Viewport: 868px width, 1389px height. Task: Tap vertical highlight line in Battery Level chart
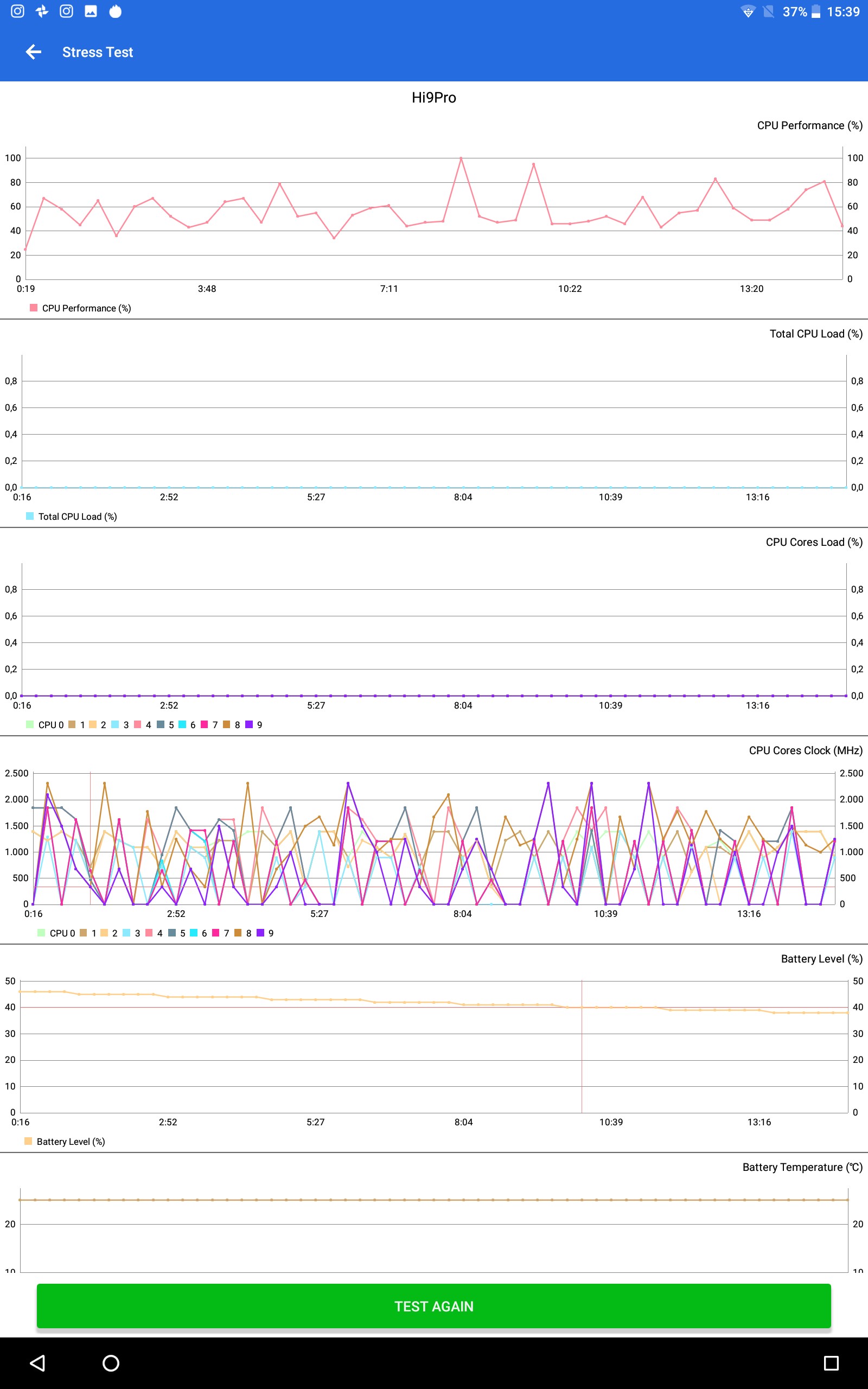582,1046
